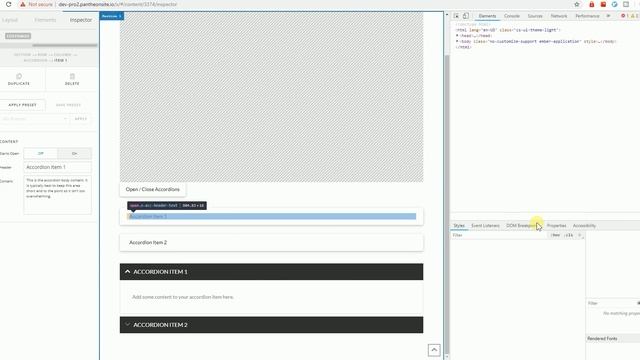Show more DevTools tabs chevron

click(608, 16)
